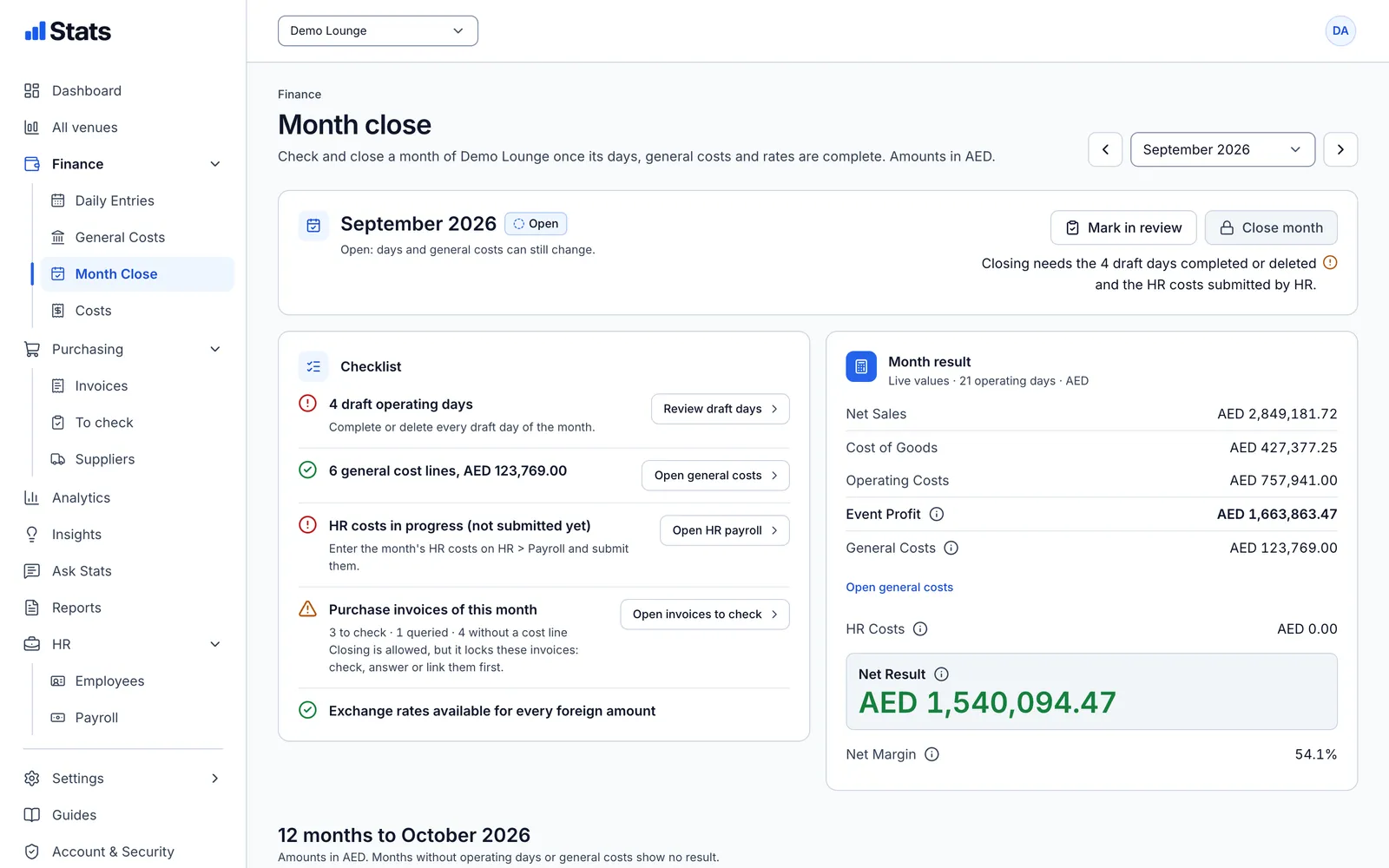
Task: Click the Checklist header icon
Action: [313, 366]
